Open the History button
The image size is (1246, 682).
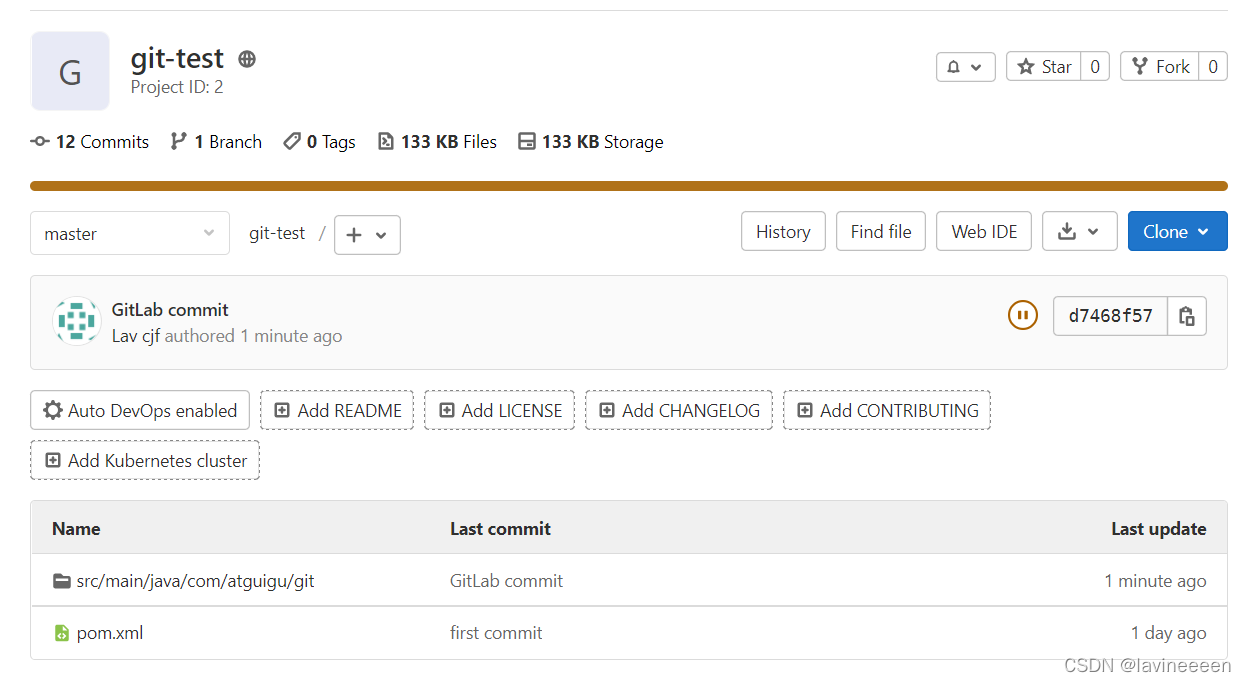783,232
